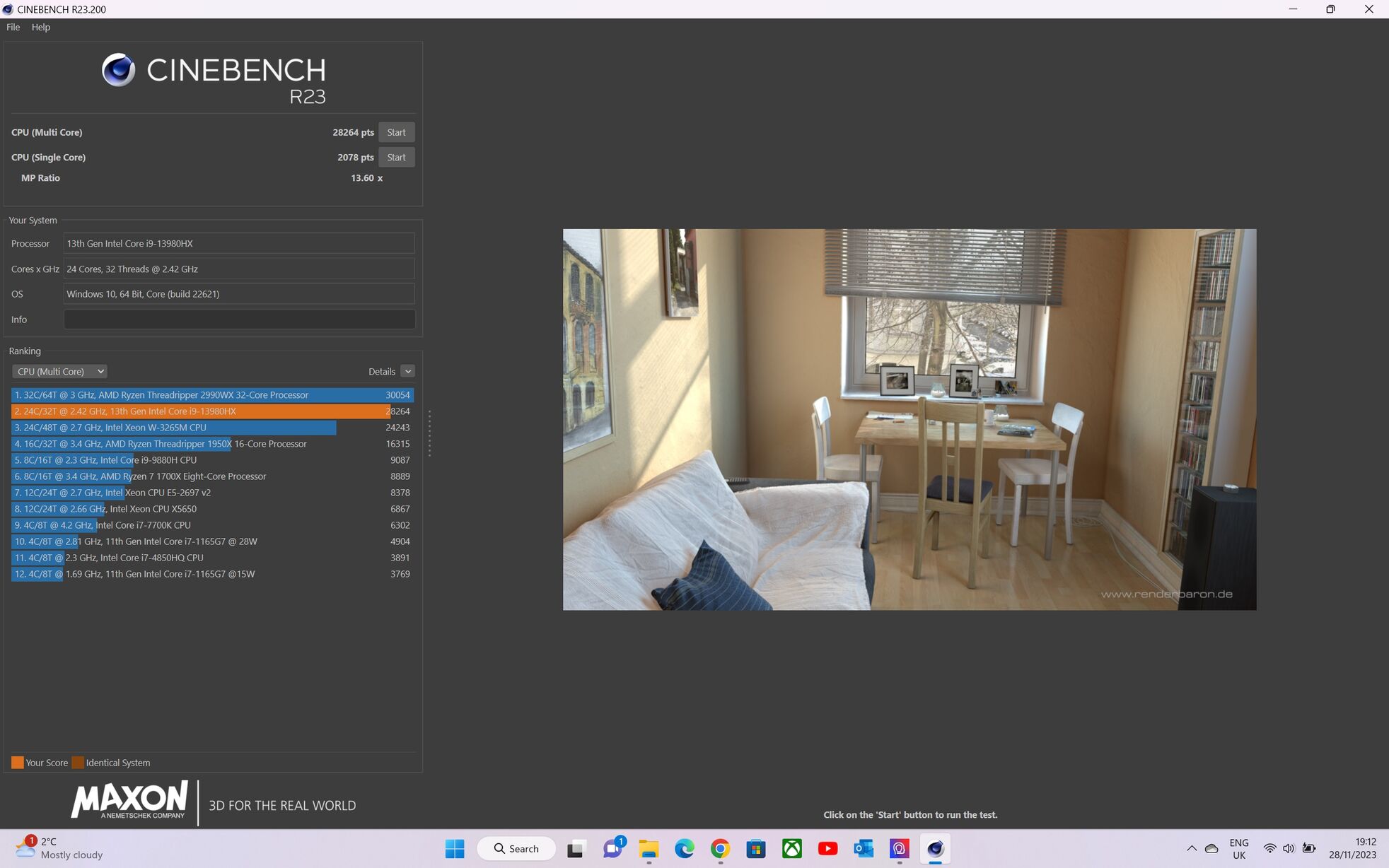Open the File menu

pos(13,27)
